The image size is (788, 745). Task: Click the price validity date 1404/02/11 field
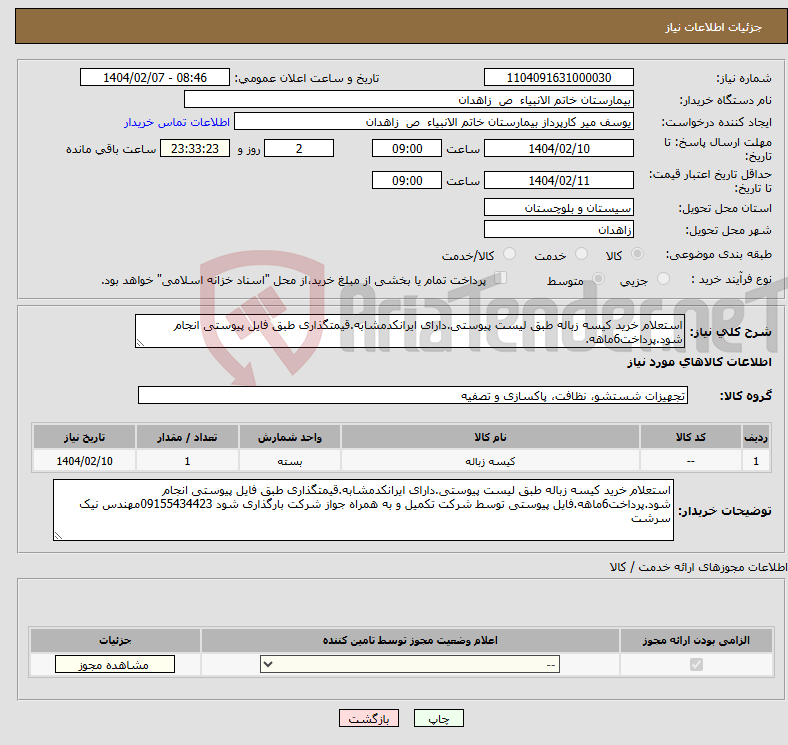(558, 180)
